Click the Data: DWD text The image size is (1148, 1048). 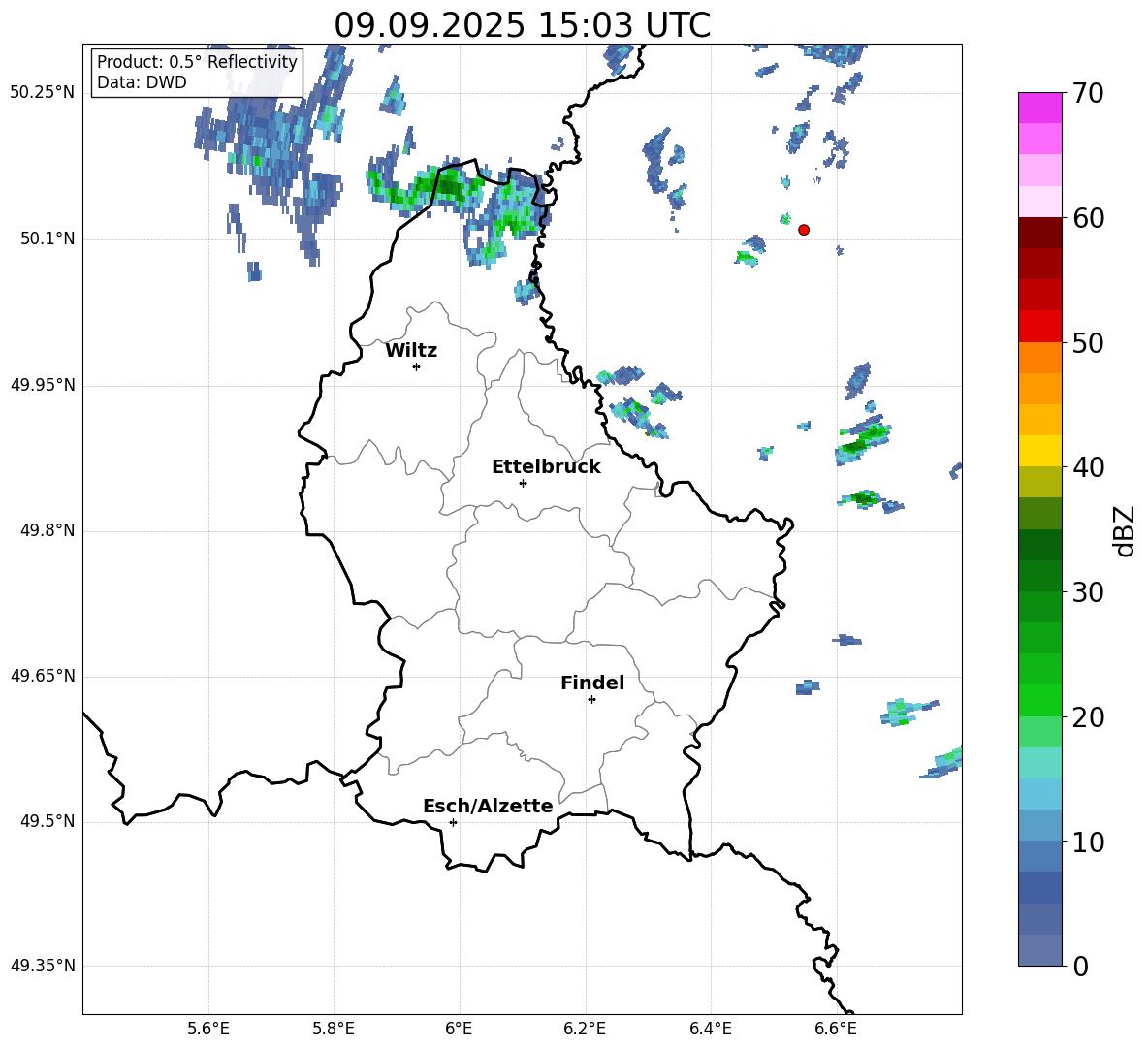[142, 82]
